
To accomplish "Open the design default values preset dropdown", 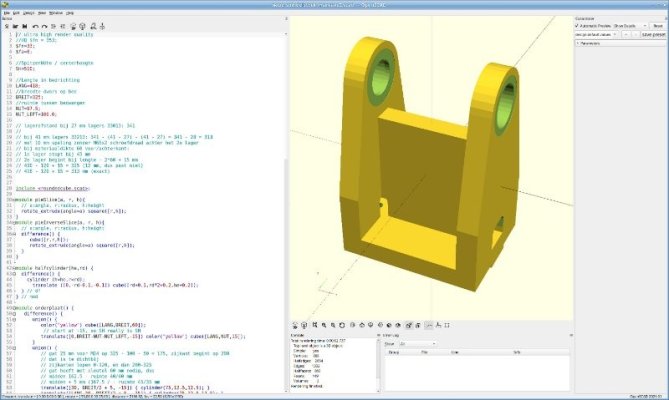I will pos(596,35).
